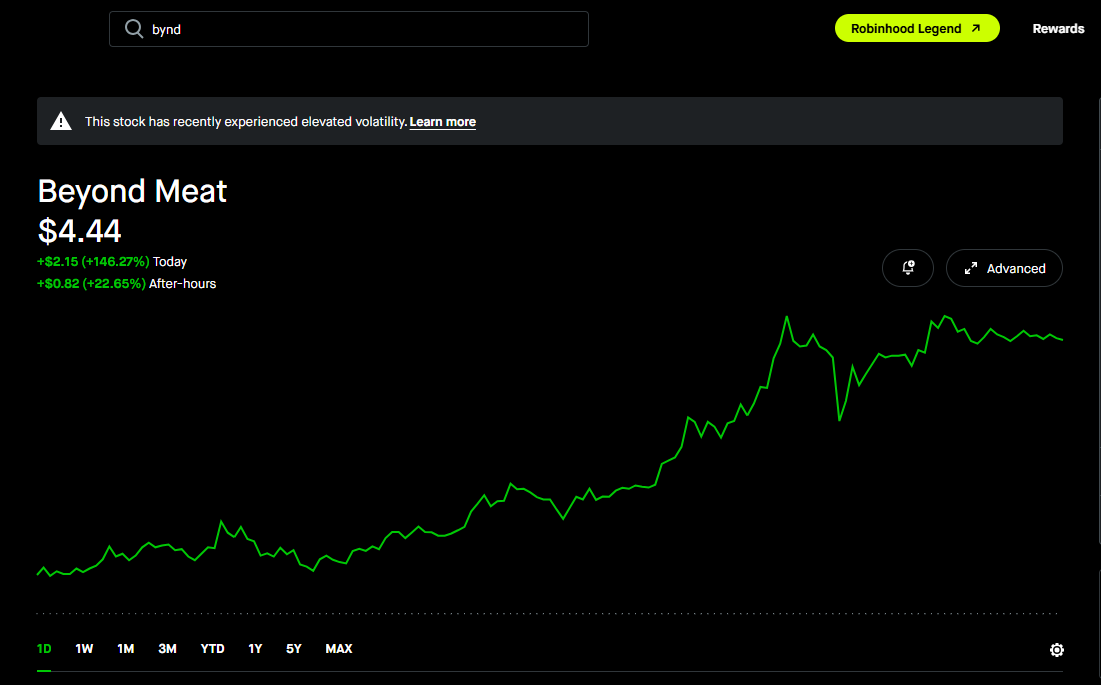Select the 1D chart range
Viewport: 1101px width, 685px height.
pos(44,649)
